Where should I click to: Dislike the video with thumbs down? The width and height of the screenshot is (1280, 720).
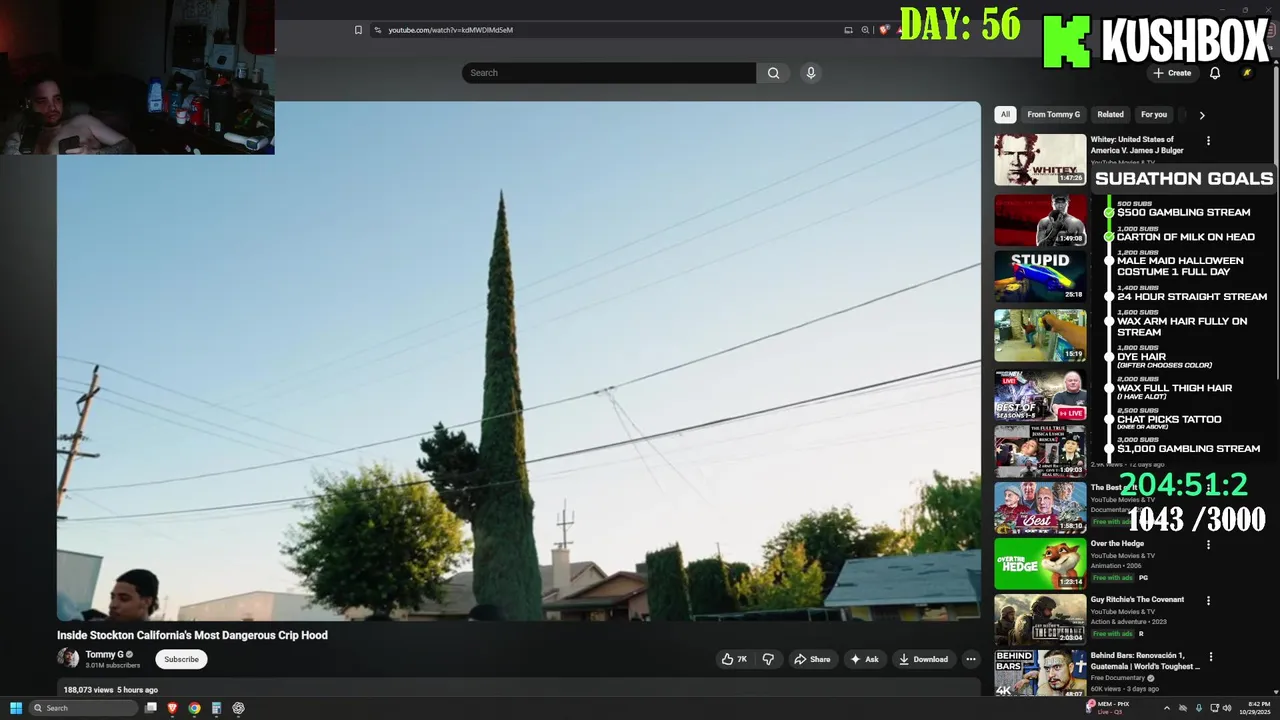[768, 659]
